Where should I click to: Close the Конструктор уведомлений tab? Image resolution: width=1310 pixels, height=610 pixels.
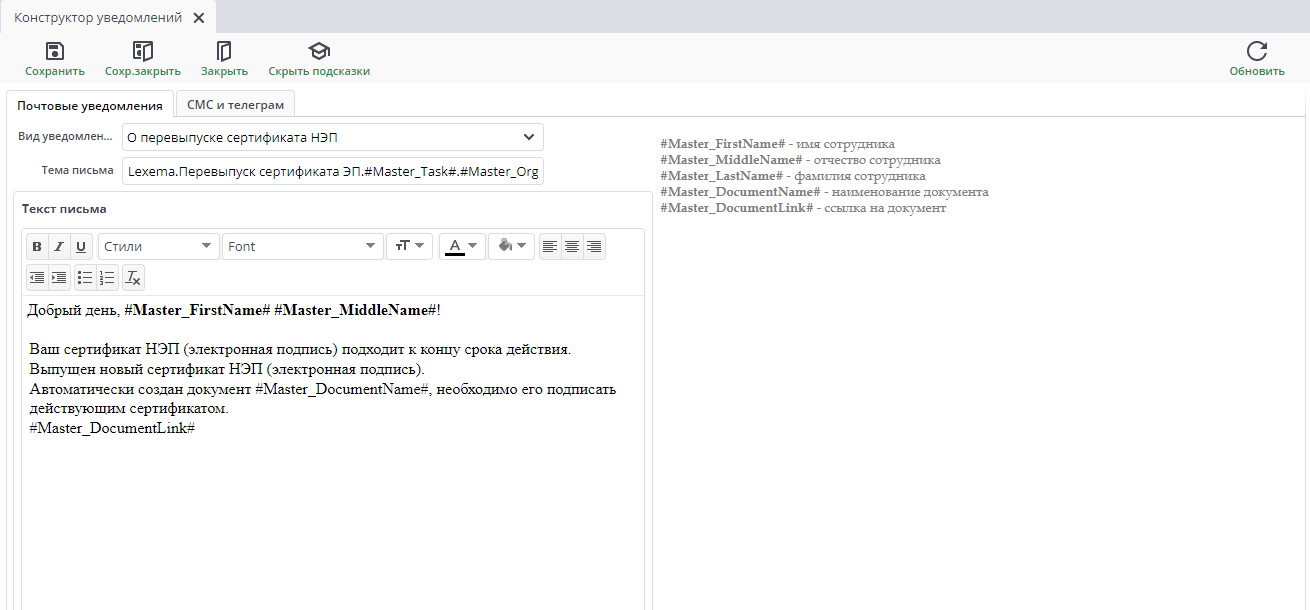point(199,18)
